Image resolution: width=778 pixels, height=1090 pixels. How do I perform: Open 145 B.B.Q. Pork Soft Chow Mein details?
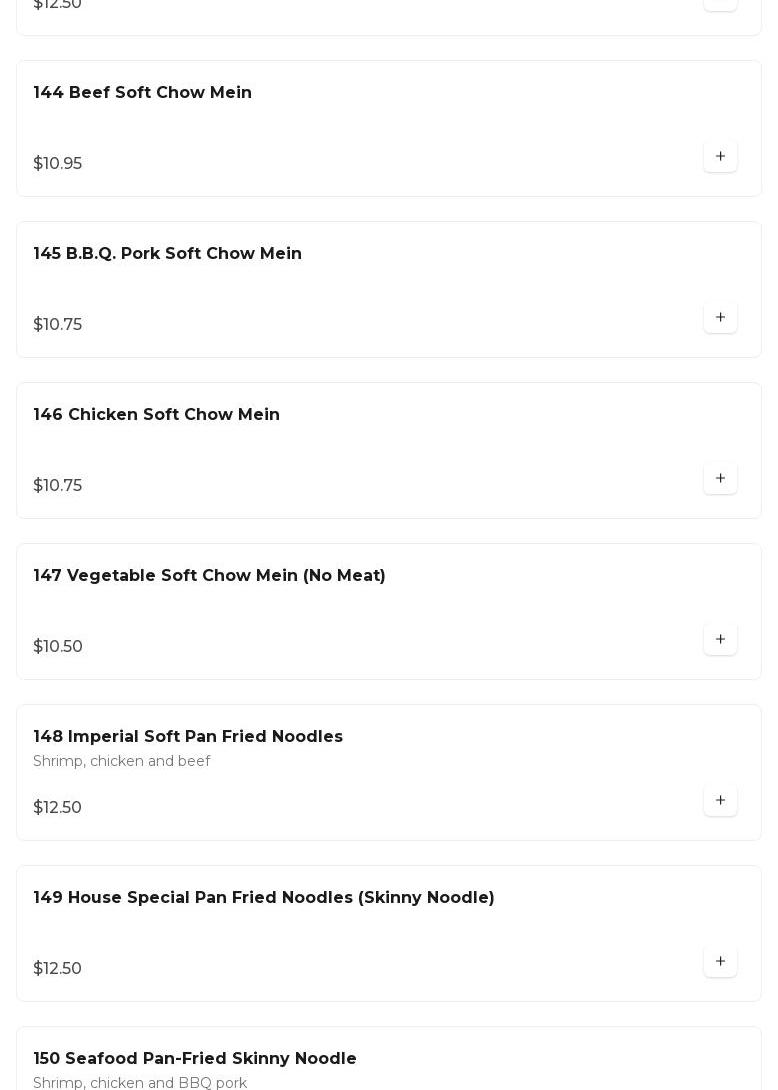coord(167,253)
